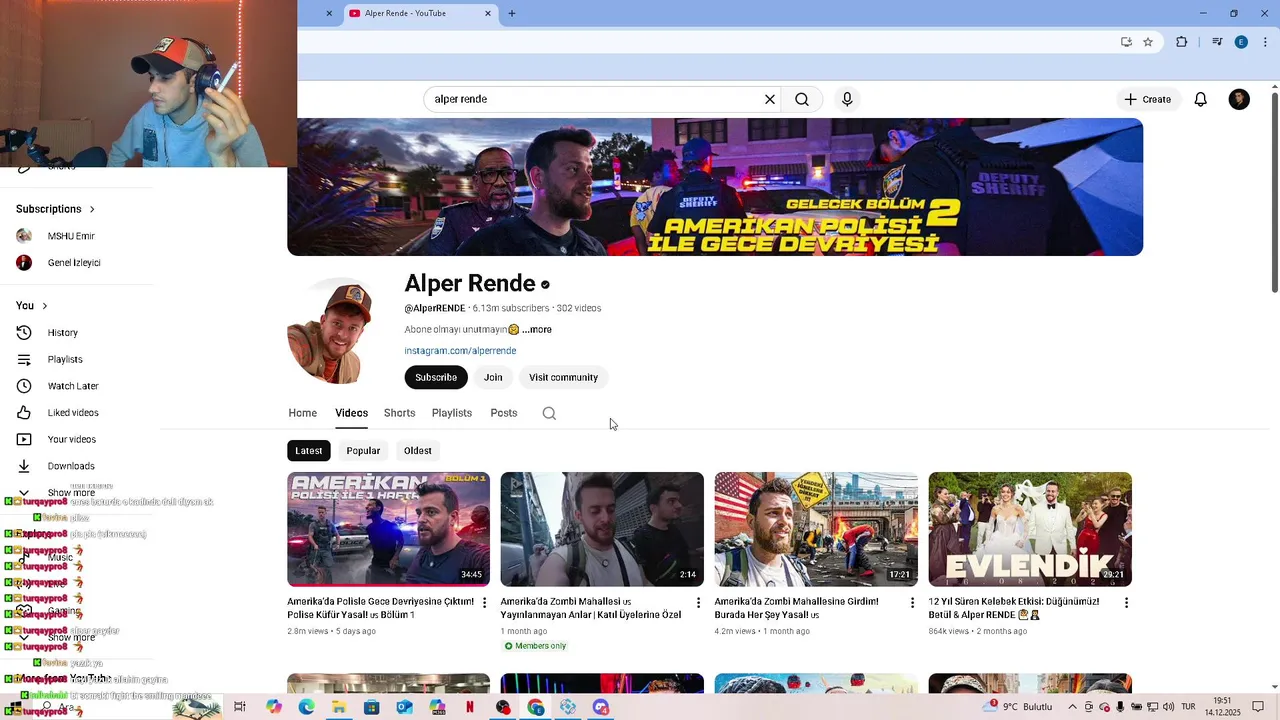
Task: Open Chrome extensions puzzle icon
Action: (x=1182, y=42)
